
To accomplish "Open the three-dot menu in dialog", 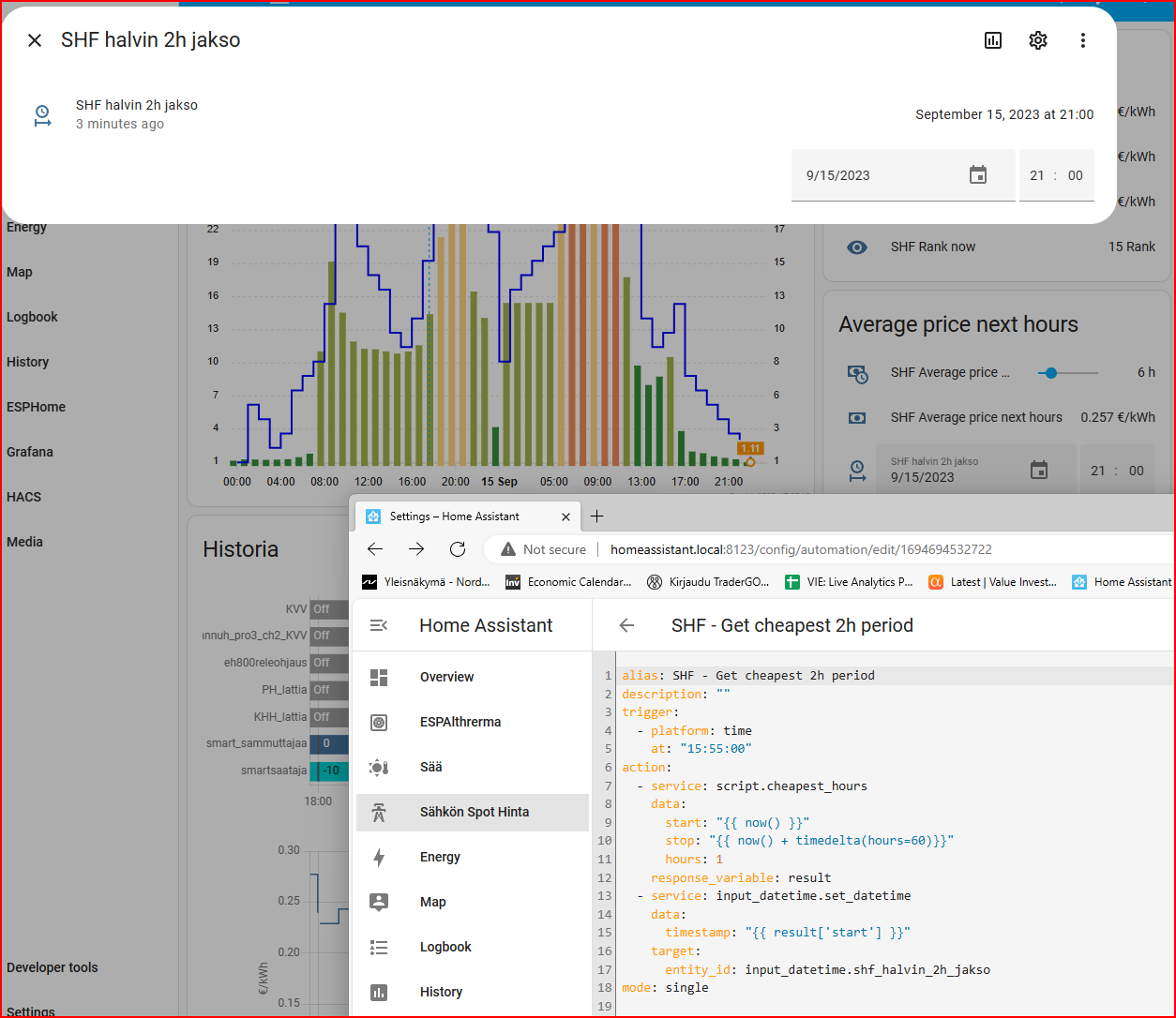I will coord(1082,40).
